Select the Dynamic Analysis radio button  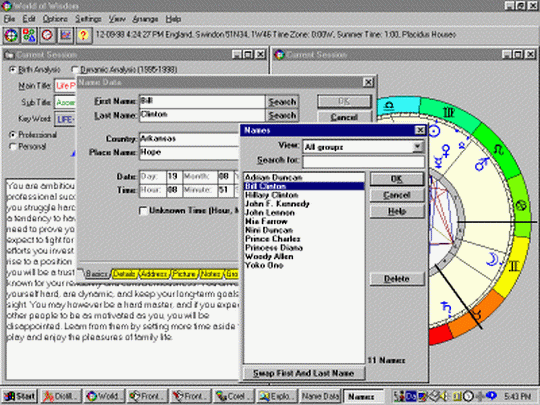[x=75, y=70]
